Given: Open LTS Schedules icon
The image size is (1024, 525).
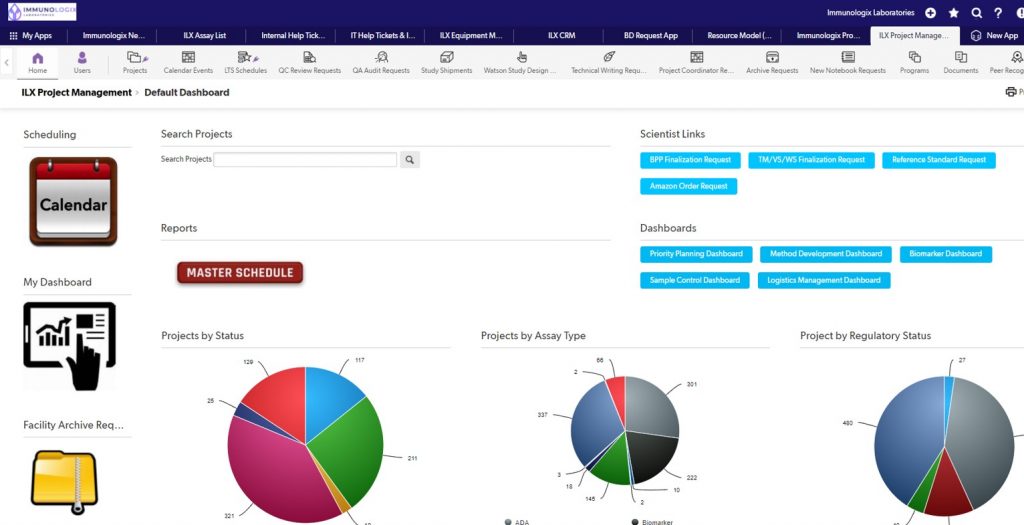Looking at the screenshot, I should 246,63.
